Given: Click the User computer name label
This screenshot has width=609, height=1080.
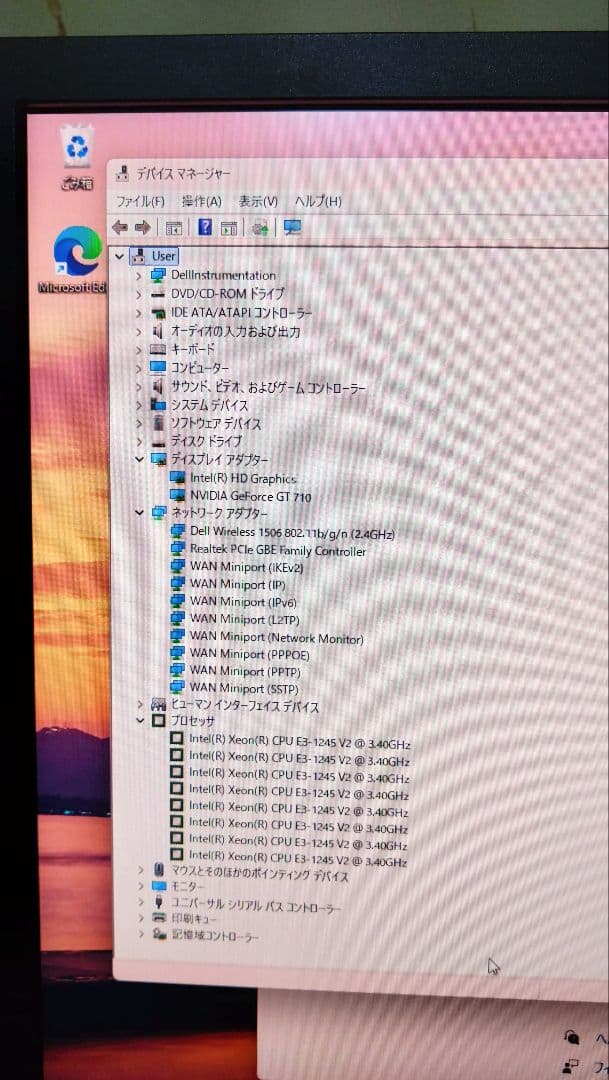Looking at the screenshot, I should point(164,256).
